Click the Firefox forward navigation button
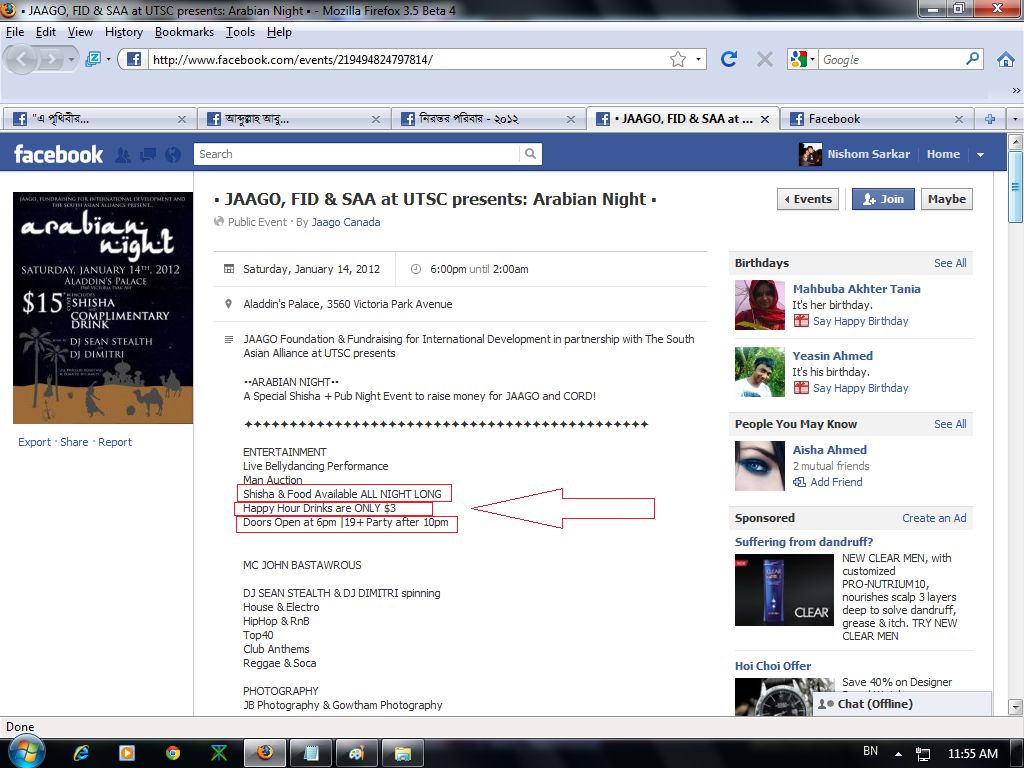The width and height of the screenshot is (1024, 768). coord(50,59)
